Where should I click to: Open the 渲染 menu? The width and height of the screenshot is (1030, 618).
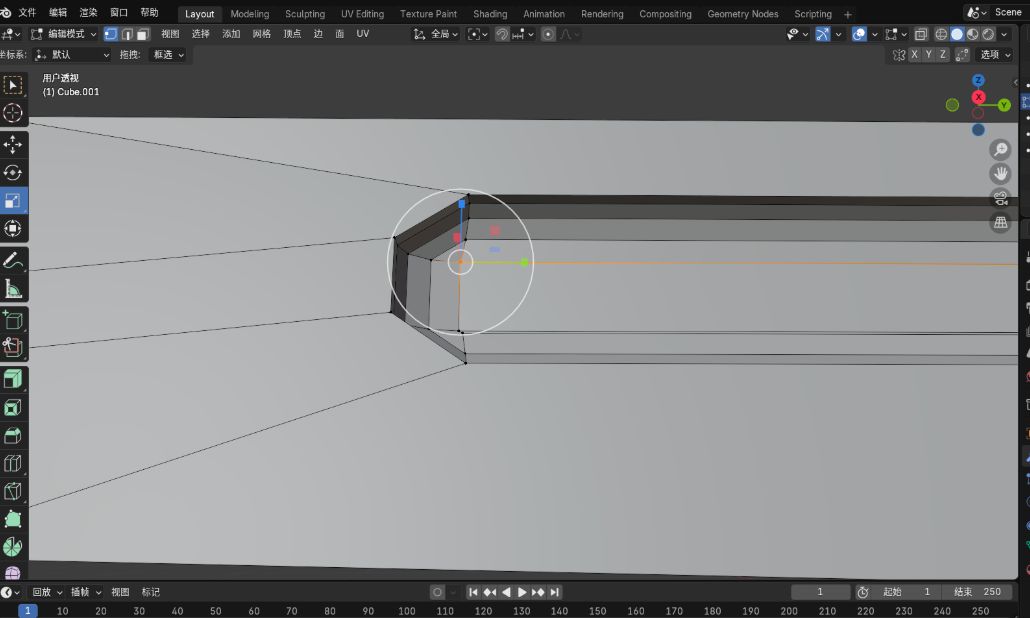pos(88,12)
